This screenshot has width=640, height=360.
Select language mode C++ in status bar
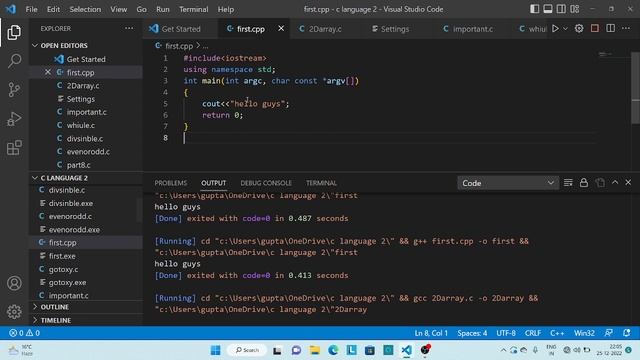coord(557,333)
